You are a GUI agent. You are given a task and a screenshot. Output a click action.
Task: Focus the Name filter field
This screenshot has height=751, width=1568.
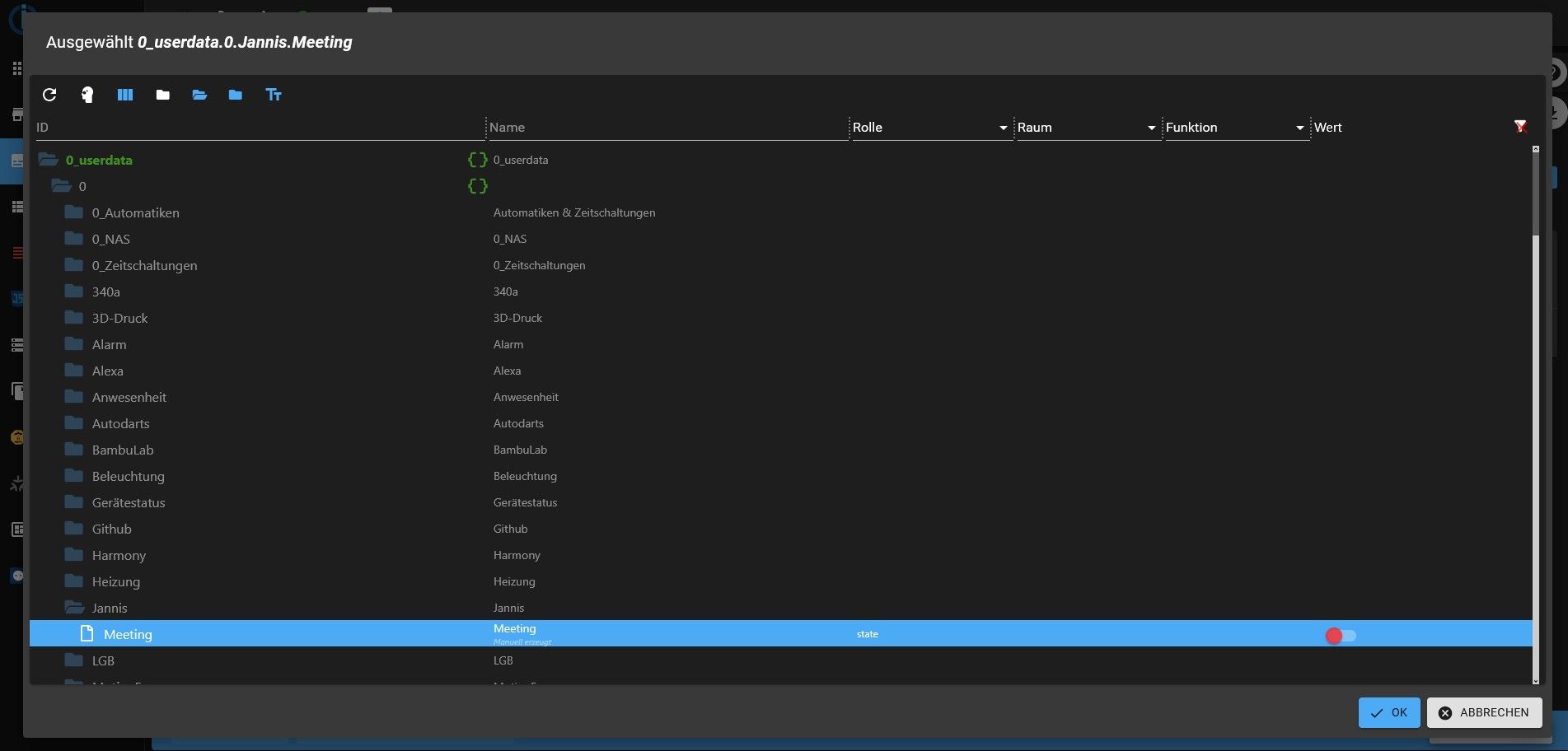(667, 128)
